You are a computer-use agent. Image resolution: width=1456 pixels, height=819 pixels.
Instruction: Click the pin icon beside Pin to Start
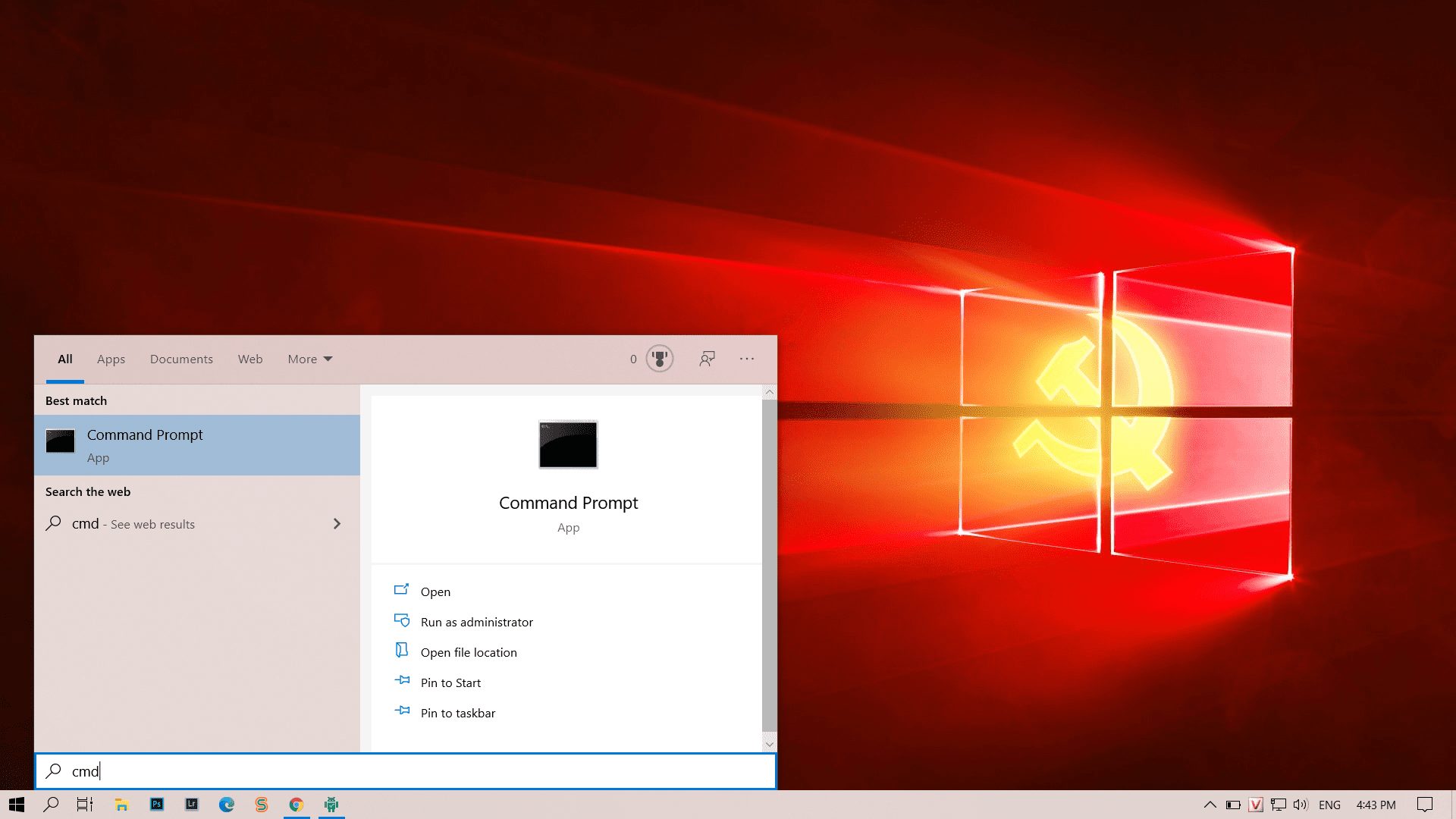[x=402, y=680]
